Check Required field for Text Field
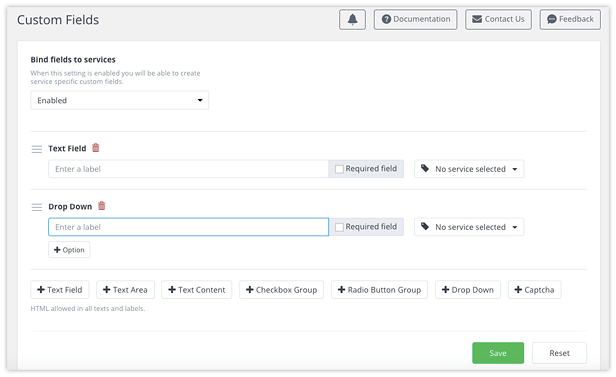The width and height of the screenshot is (616, 377). pyautogui.click(x=339, y=169)
